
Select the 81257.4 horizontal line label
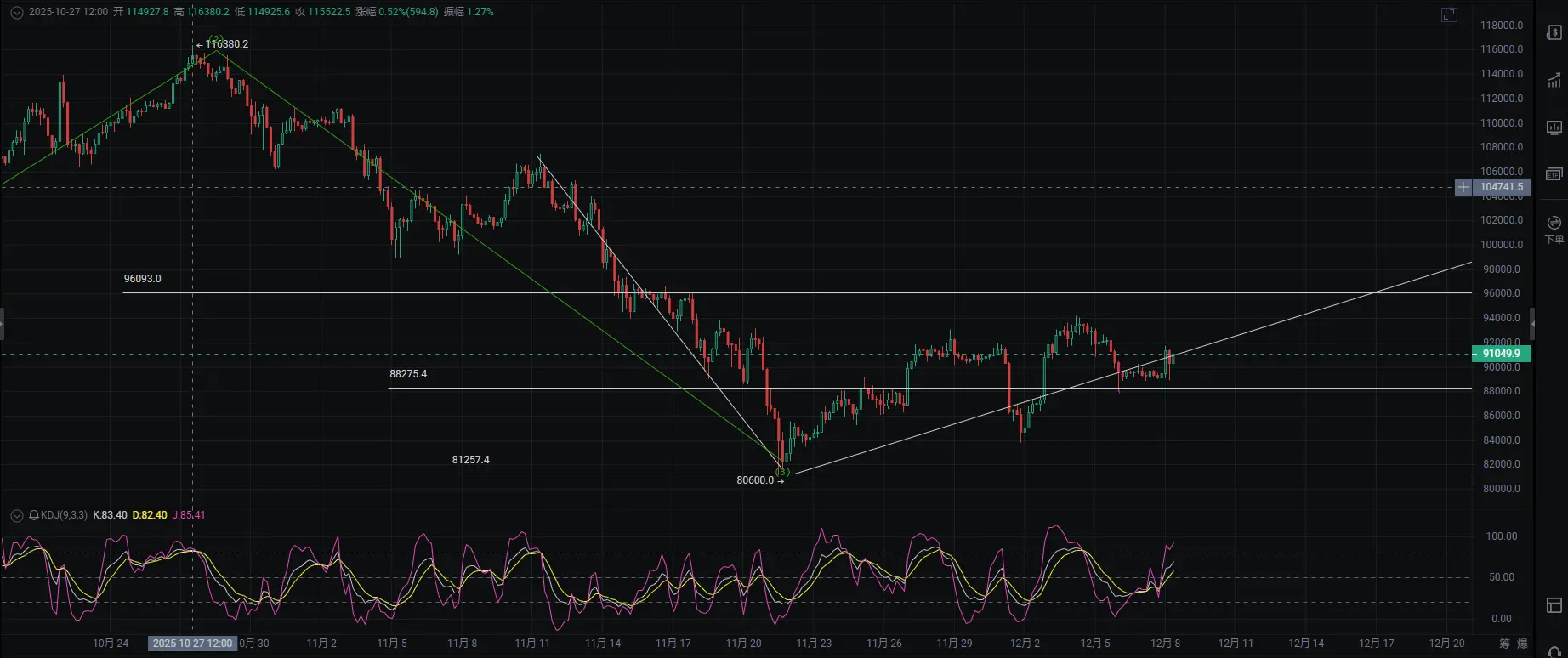[470, 460]
